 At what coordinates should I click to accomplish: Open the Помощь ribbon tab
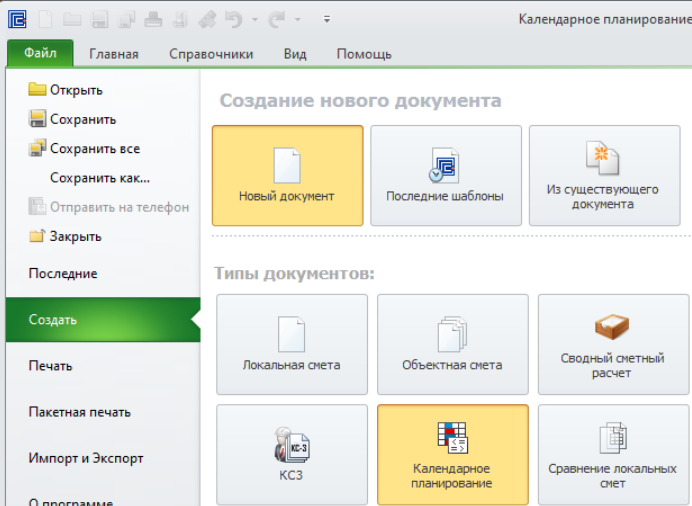[x=364, y=54]
